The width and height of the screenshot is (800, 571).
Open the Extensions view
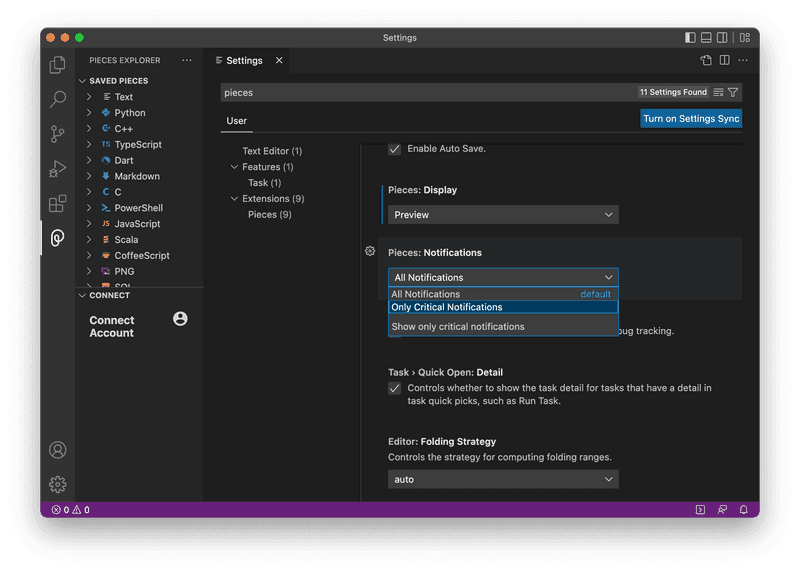tap(58, 203)
